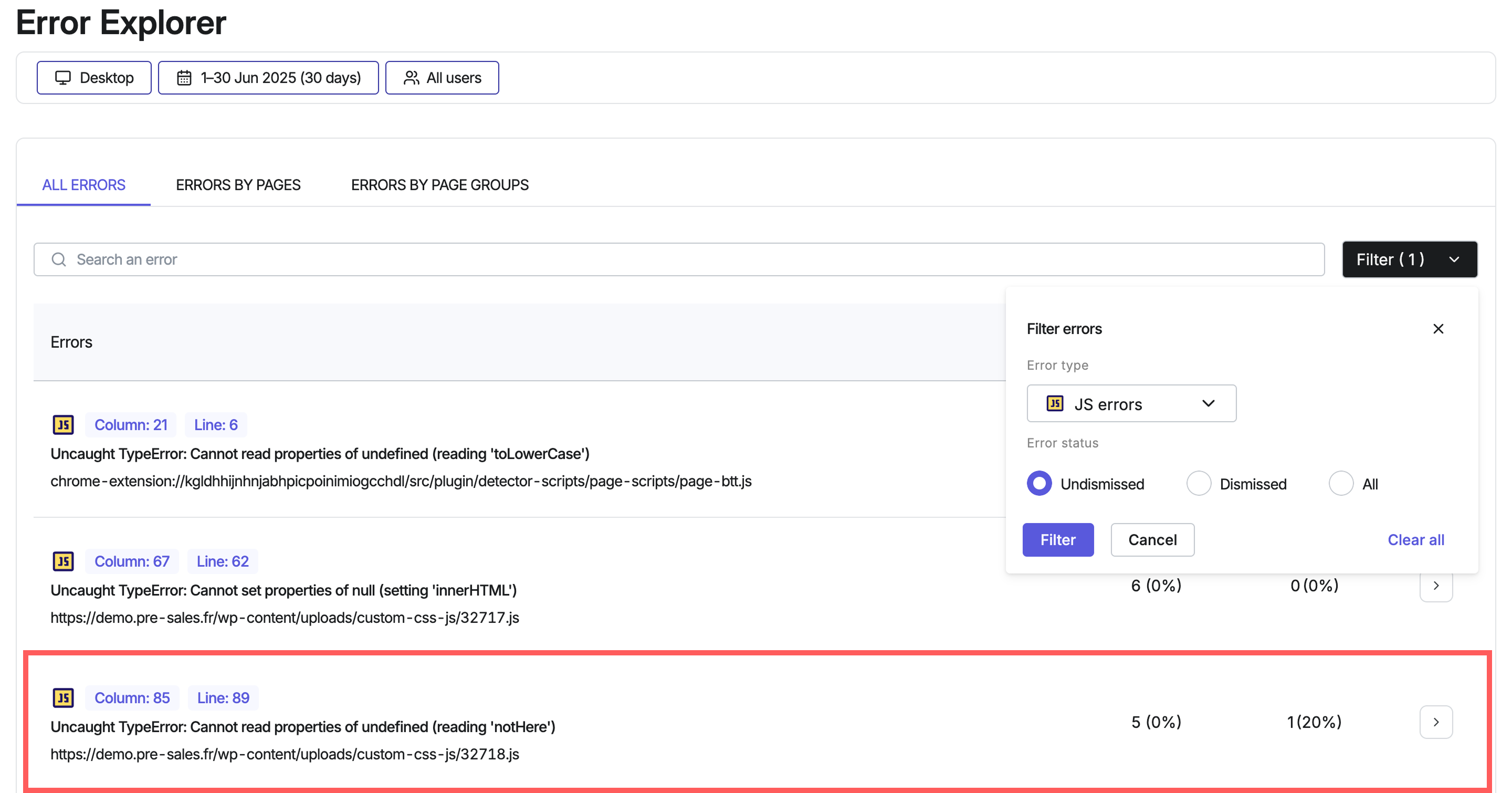Select the All error status
The width and height of the screenshot is (1512, 793).
pos(1341,484)
